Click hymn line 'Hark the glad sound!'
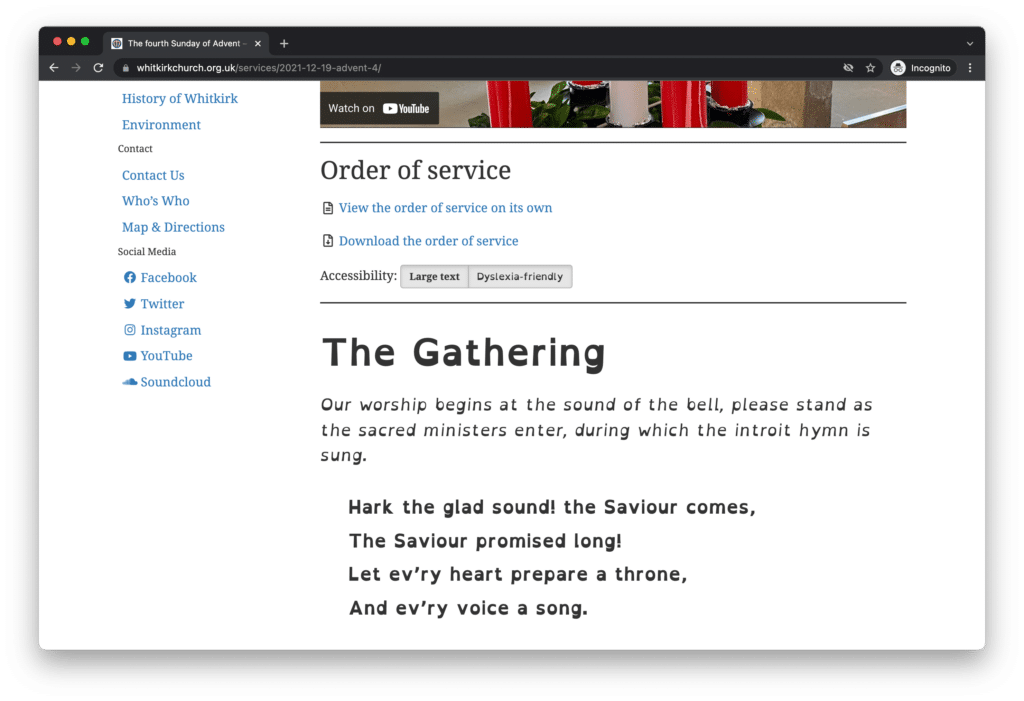 point(552,508)
